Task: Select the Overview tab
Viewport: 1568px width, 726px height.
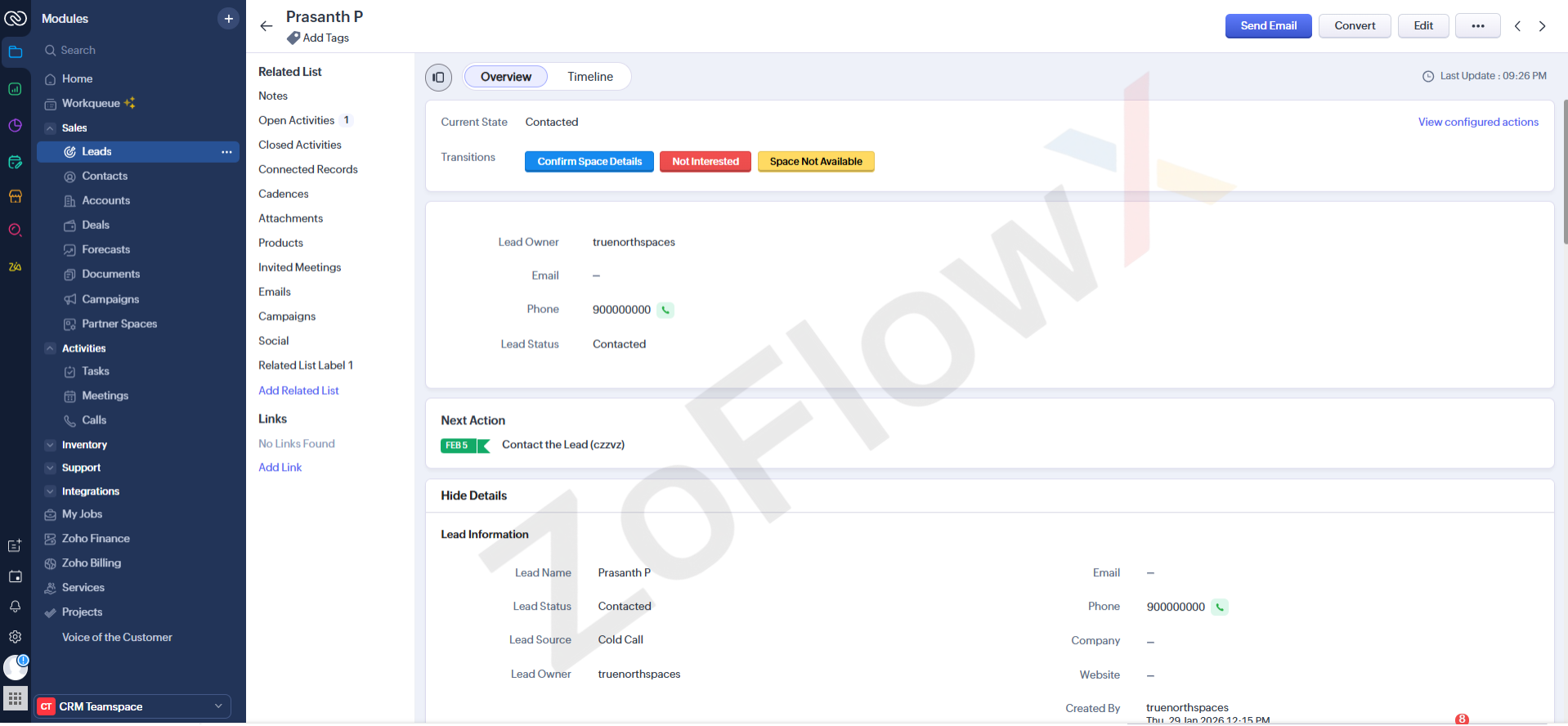Action: coord(505,77)
